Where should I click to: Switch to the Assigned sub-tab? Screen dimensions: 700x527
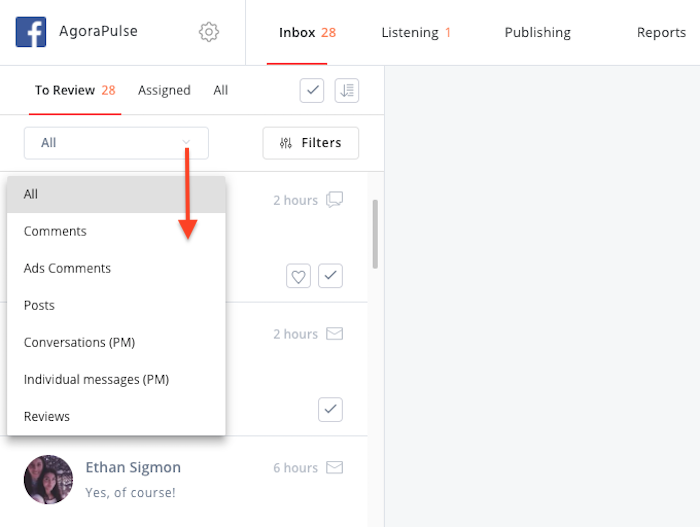pyautogui.click(x=164, y=91)
